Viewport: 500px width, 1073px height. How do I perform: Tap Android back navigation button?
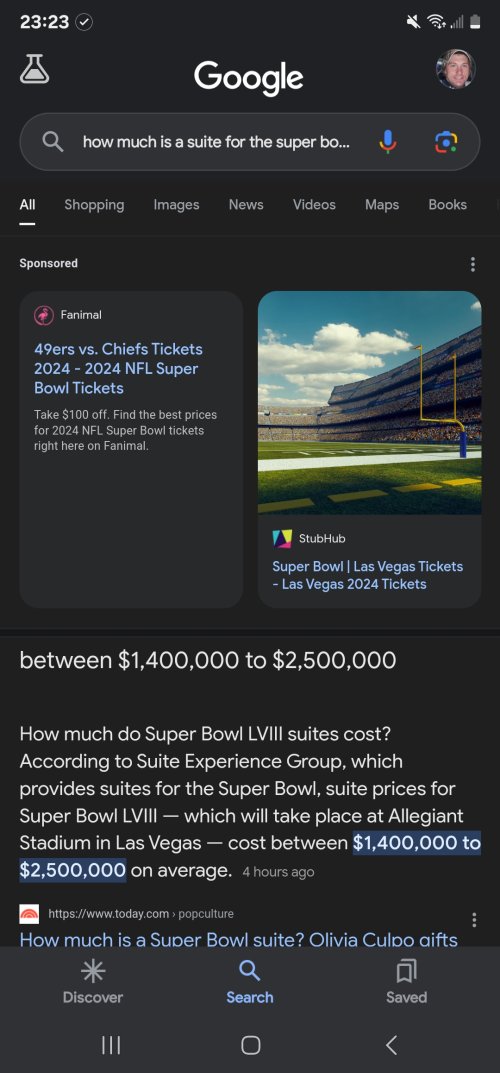pos(391,1045)
